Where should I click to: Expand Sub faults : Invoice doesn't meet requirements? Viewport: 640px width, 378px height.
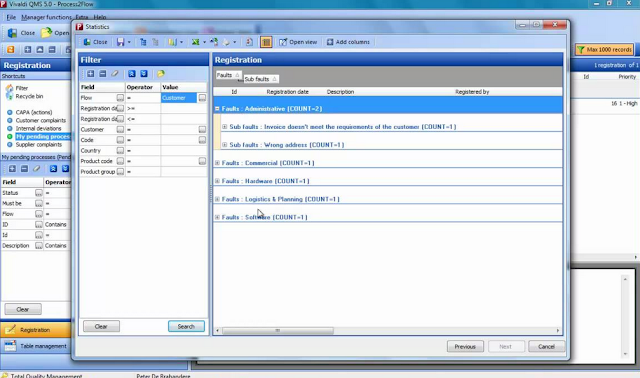(x=224, y=127)
